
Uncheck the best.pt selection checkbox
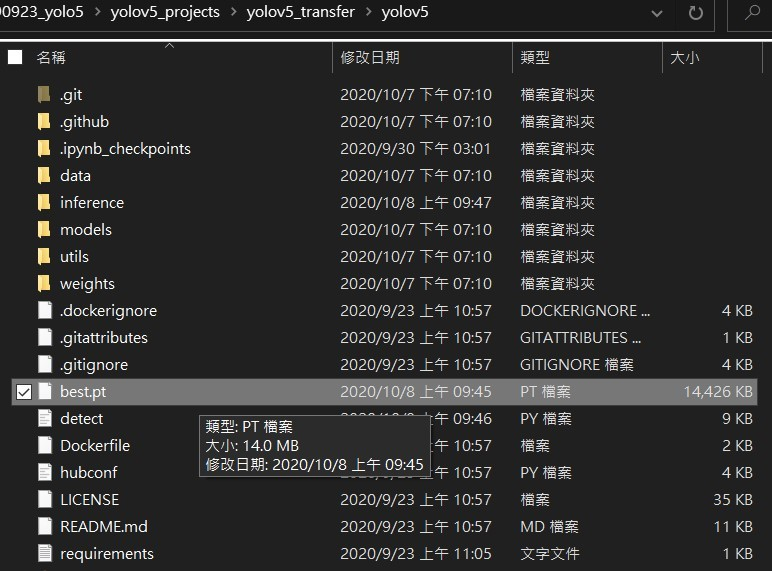24,392
